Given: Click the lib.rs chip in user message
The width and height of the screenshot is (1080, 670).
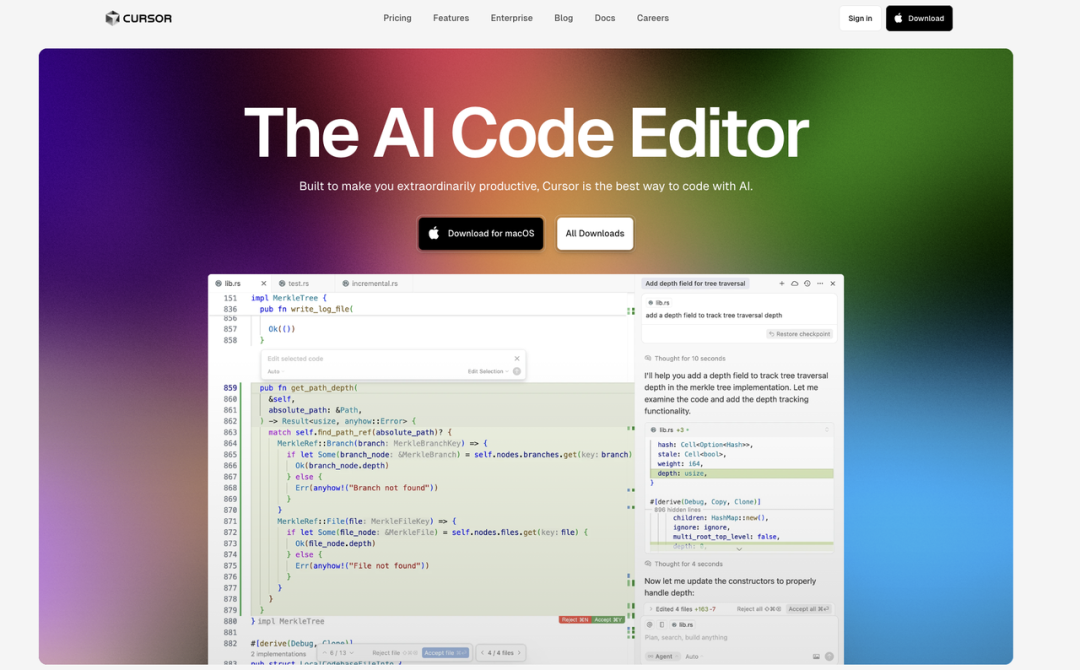Looking at the screenshot, I should tap(658, 302).
